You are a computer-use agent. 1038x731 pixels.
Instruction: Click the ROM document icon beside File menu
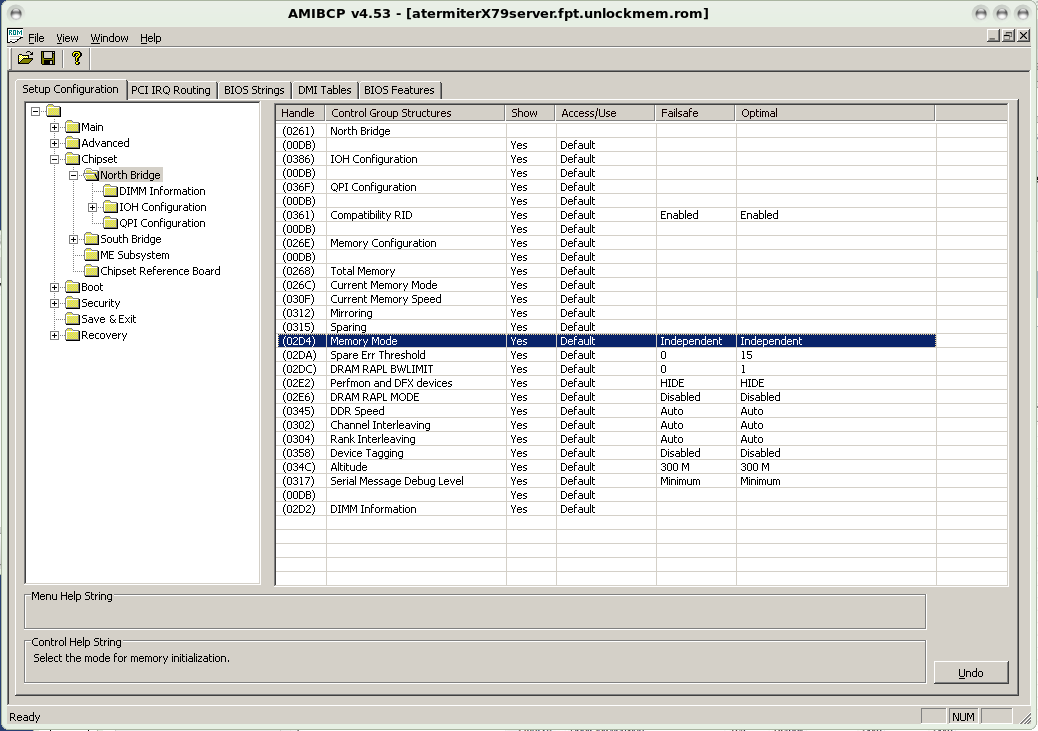(x=15, y=36)
